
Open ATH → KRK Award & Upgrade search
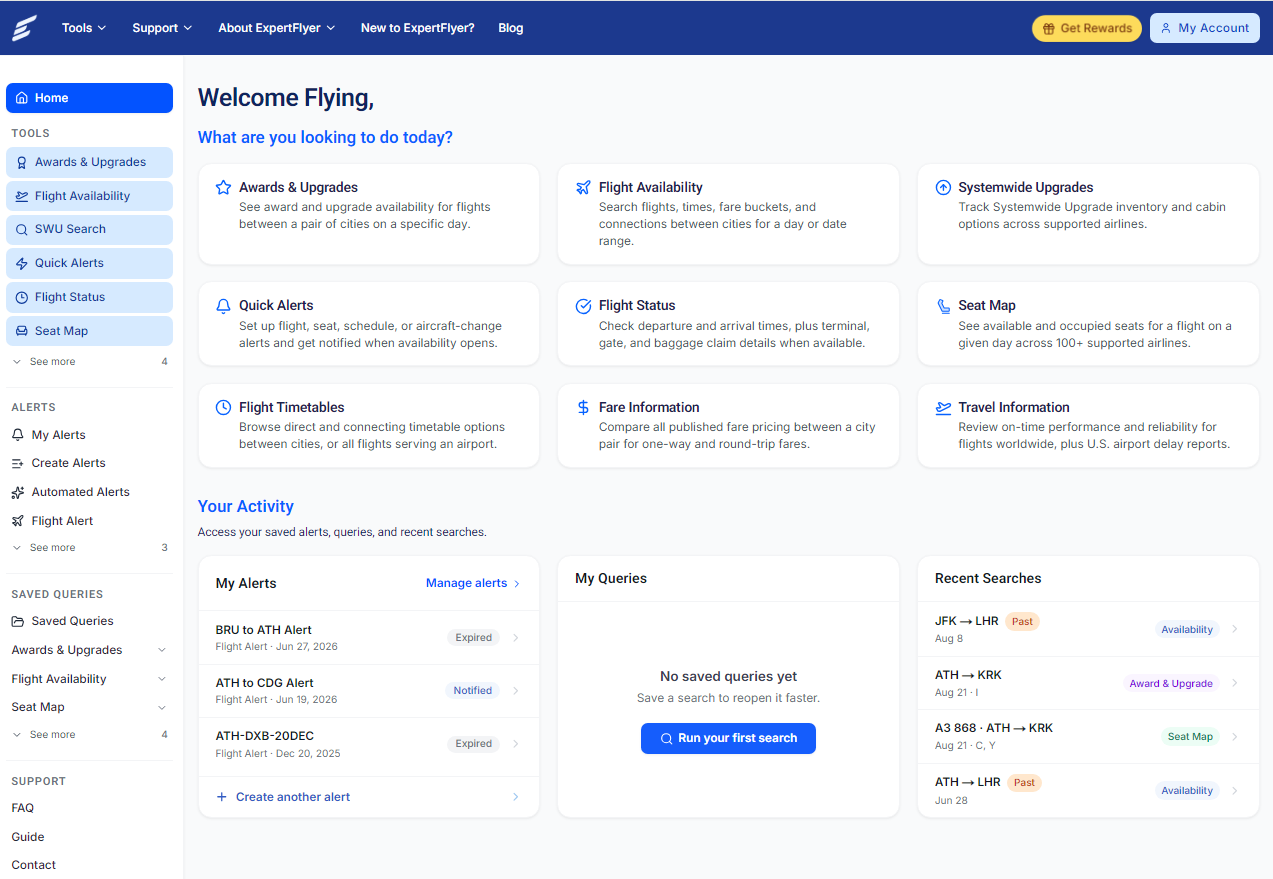pos(1088,683)
